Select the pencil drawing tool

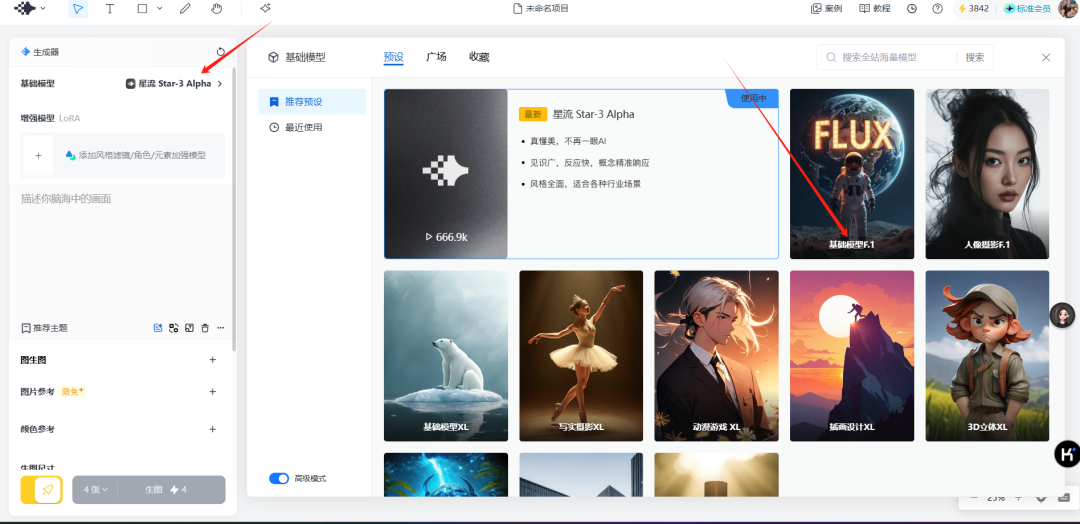coord(185,9)
